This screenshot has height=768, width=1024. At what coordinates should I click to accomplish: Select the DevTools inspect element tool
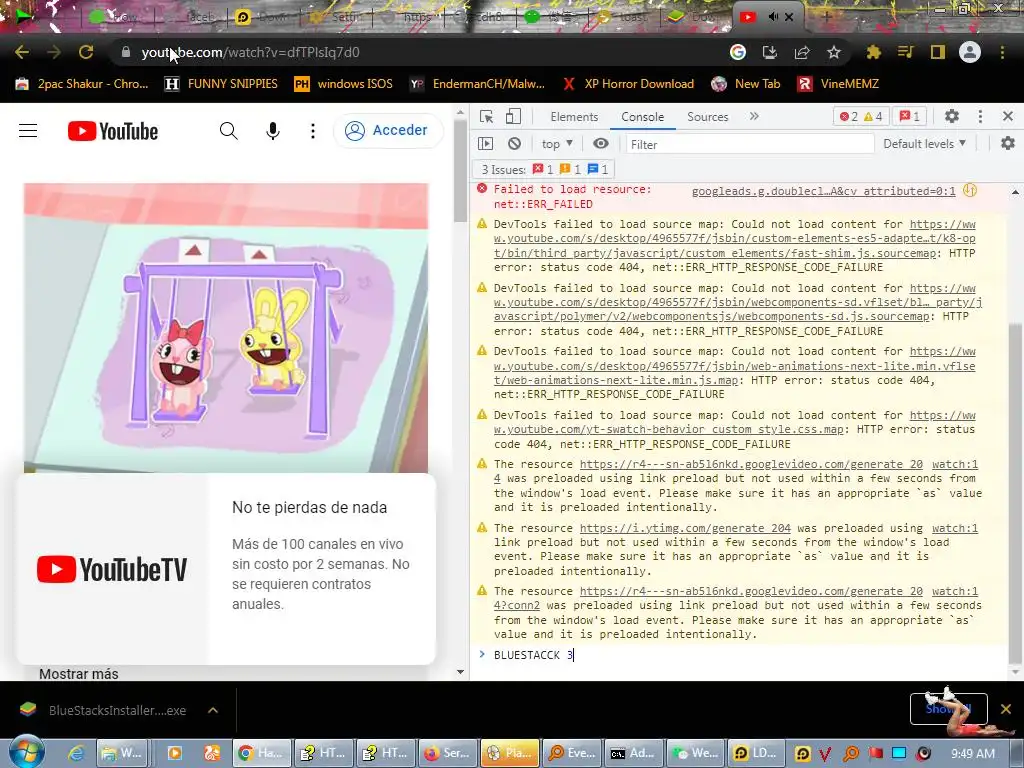[487, 116]
